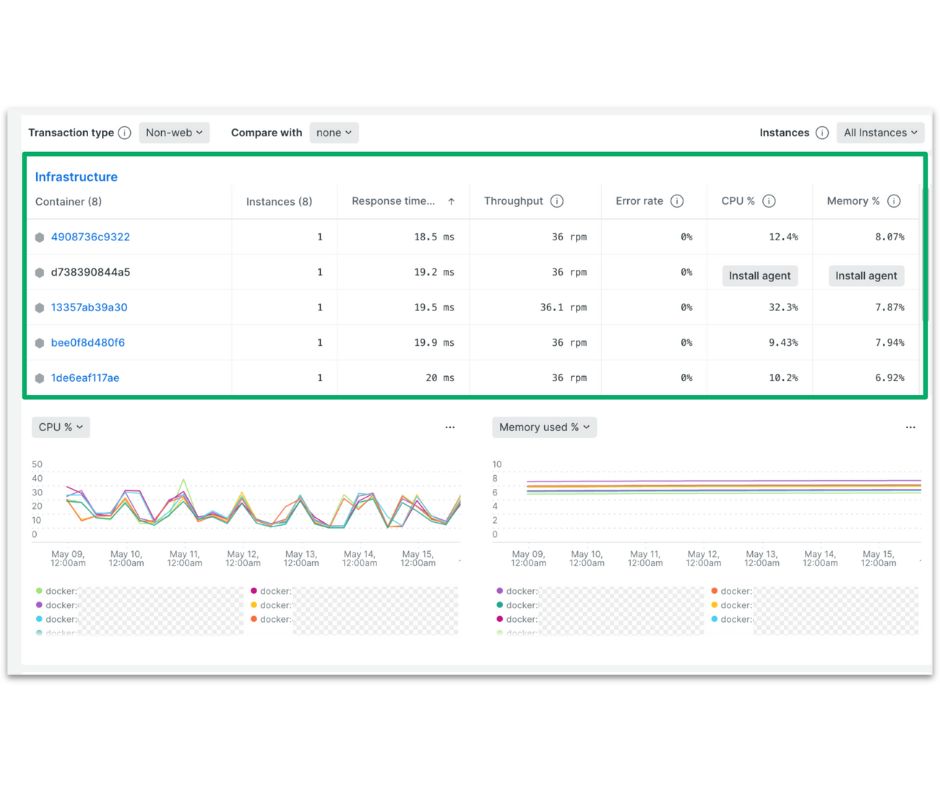Click May 12 label on CPU chart axis

pos(243,558)
